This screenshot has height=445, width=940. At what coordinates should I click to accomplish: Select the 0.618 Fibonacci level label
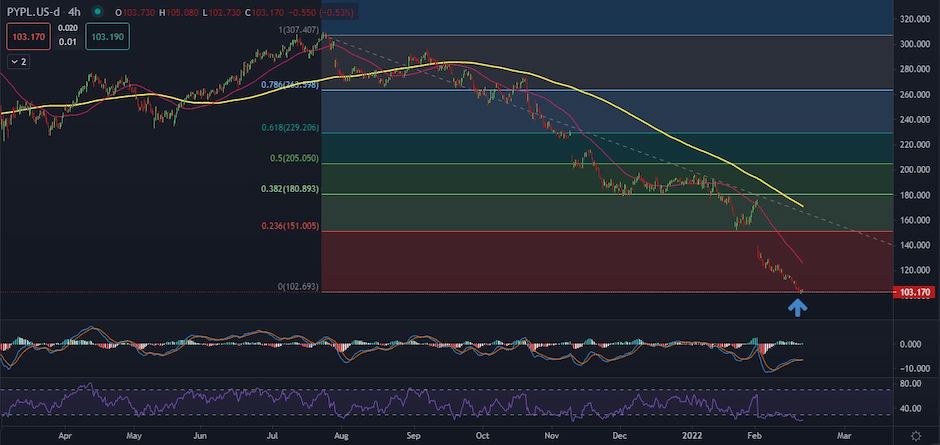(x=289, y=129)
